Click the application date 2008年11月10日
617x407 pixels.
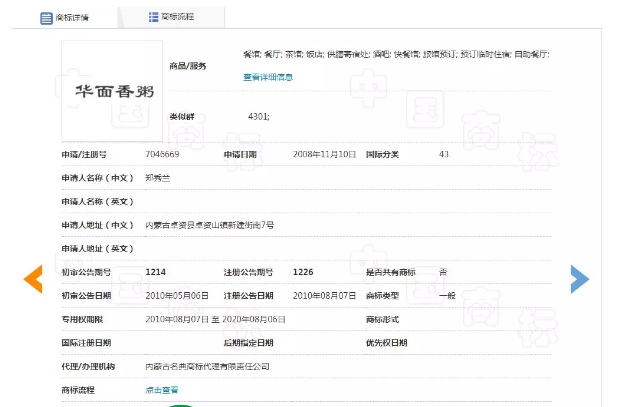click(x=324, y=155)
